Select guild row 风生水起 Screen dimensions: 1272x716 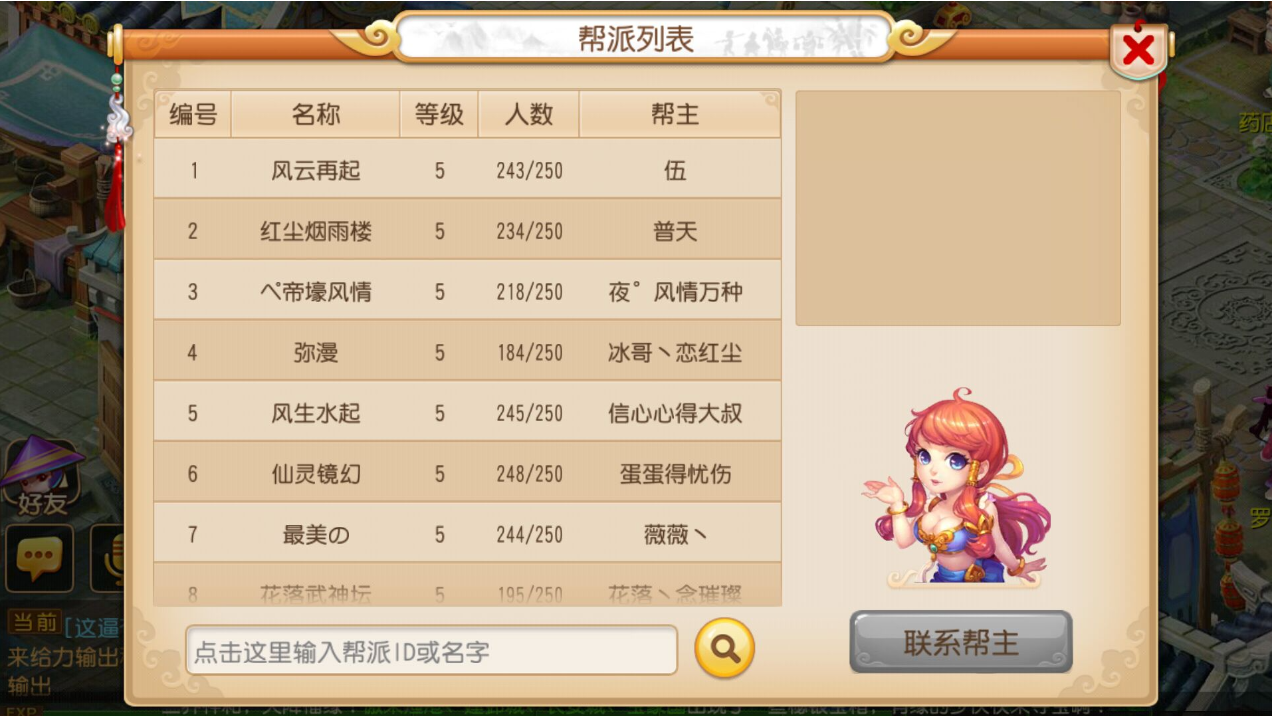pos(467,412)
